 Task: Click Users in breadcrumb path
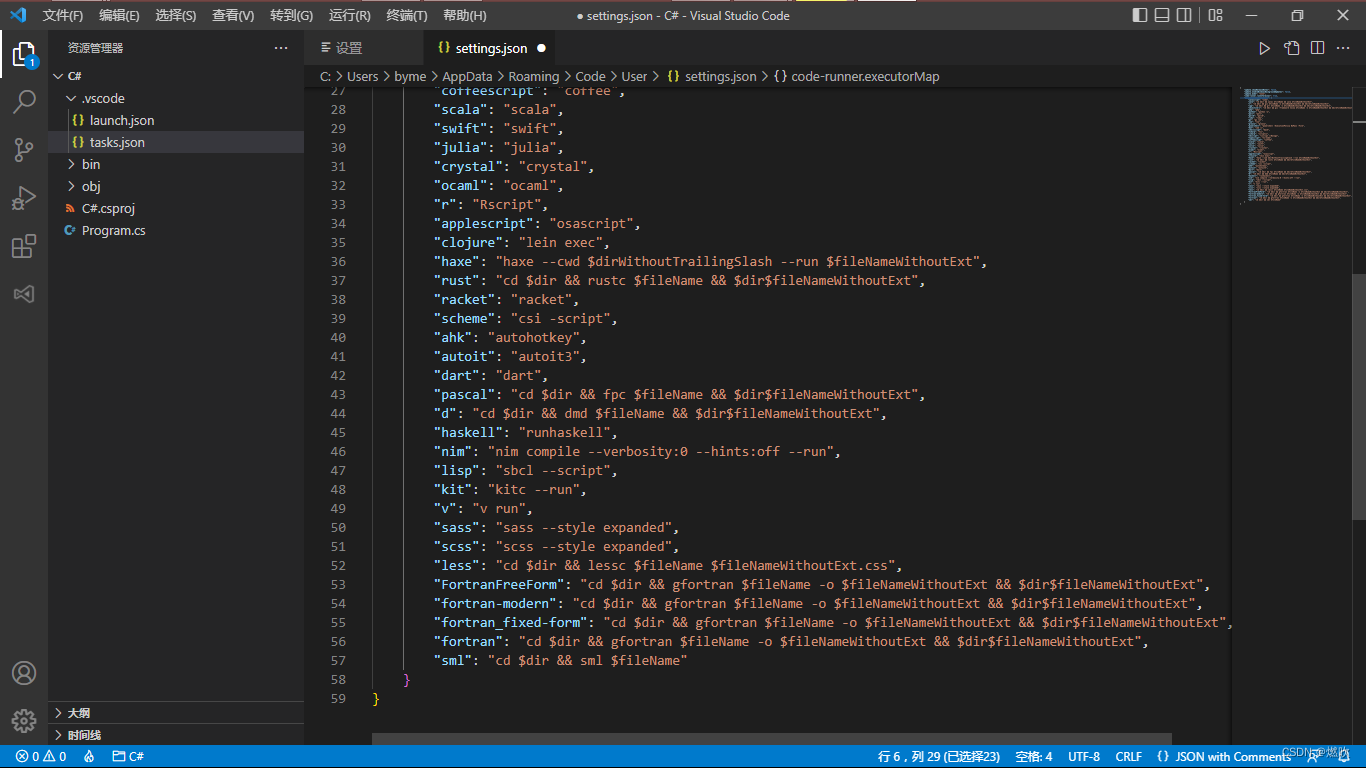tap(363, 76)
